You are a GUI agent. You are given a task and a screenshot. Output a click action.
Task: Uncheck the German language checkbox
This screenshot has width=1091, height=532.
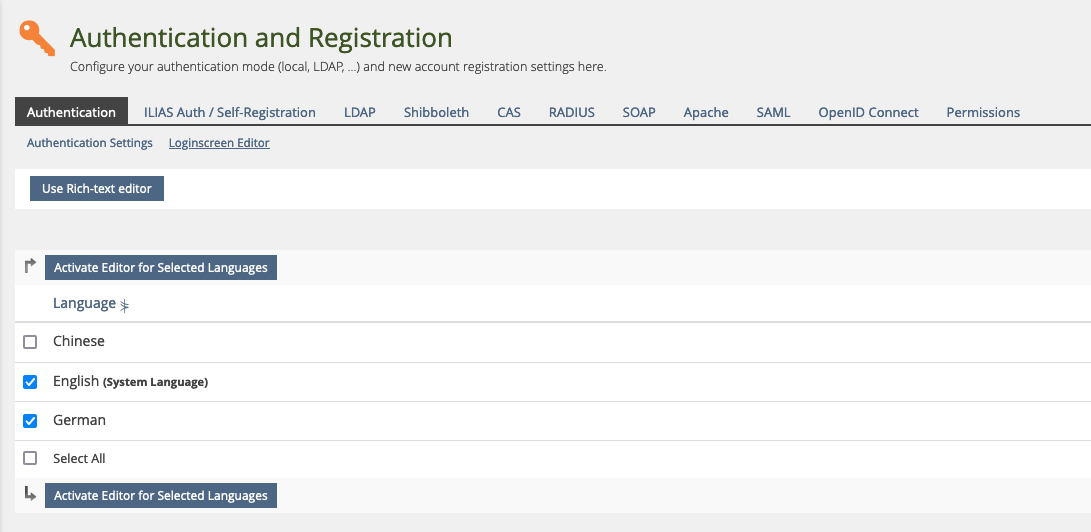click(x=30, y=421)
